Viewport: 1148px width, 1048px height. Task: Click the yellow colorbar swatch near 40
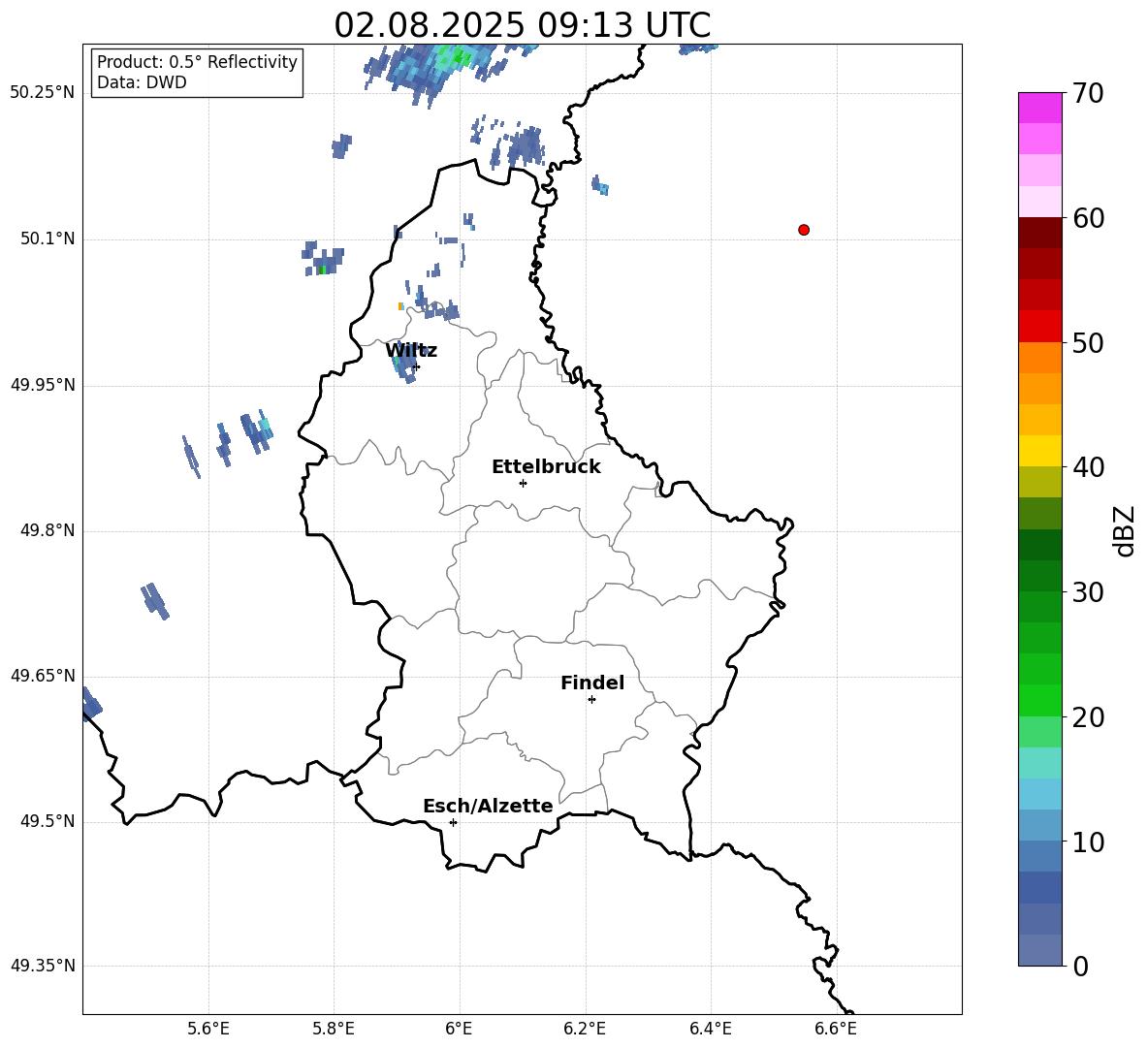pyautogui.click(x=1039, y=451)
